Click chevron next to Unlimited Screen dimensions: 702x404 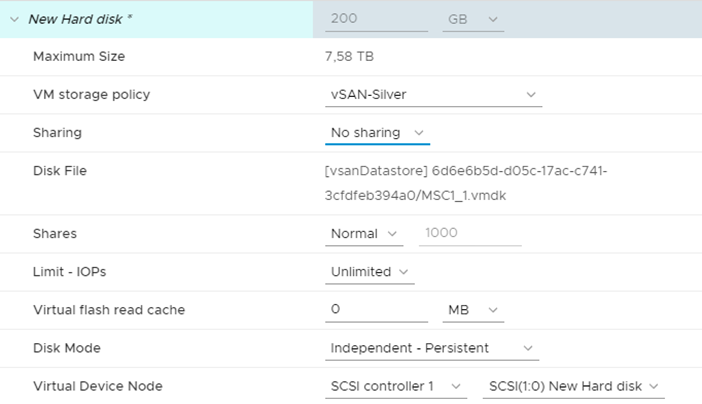tap(403, 272)
